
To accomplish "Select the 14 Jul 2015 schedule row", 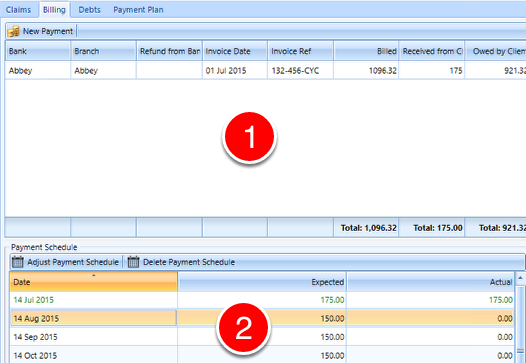I will 262,300.
